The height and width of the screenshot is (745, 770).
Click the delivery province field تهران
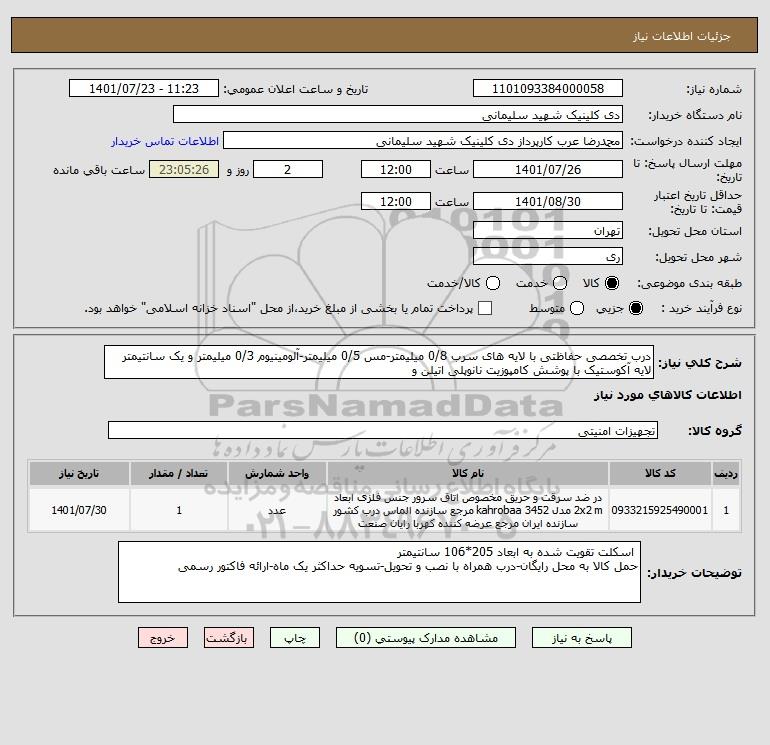click(x=548, y=230)
